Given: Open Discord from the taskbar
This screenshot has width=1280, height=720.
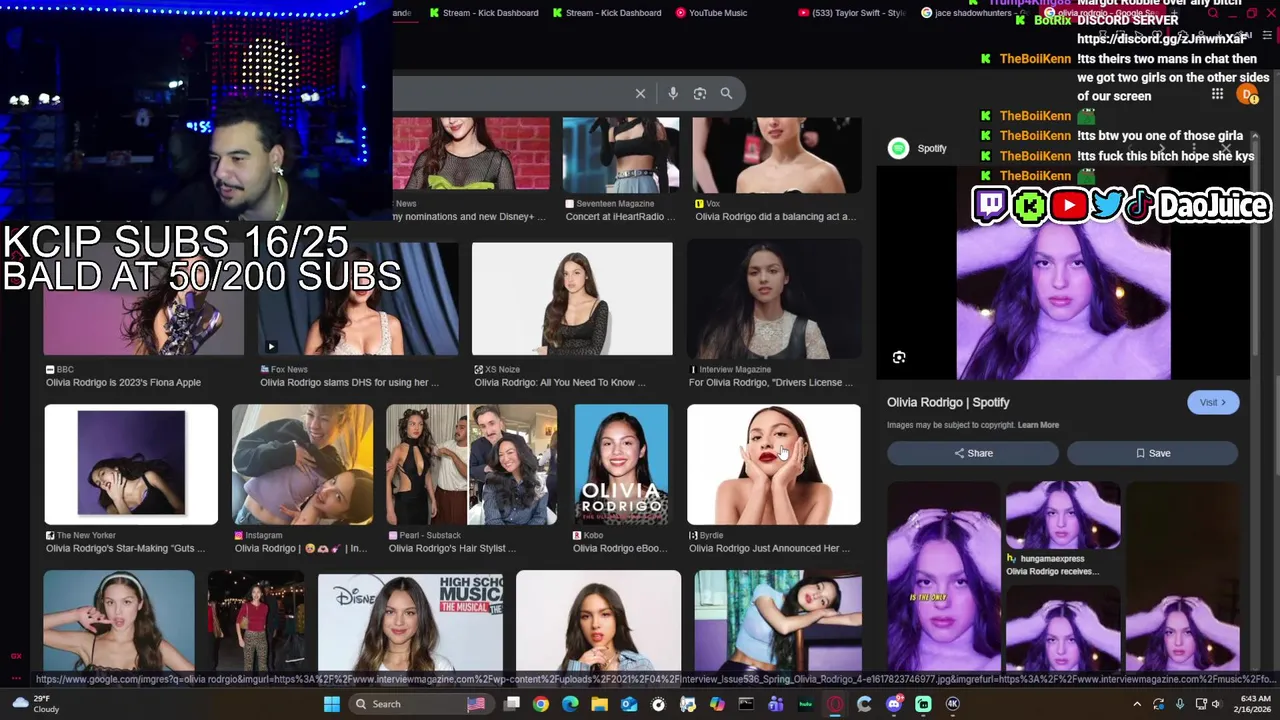Looking at the screenshot, I should click(x=894, y=704).
